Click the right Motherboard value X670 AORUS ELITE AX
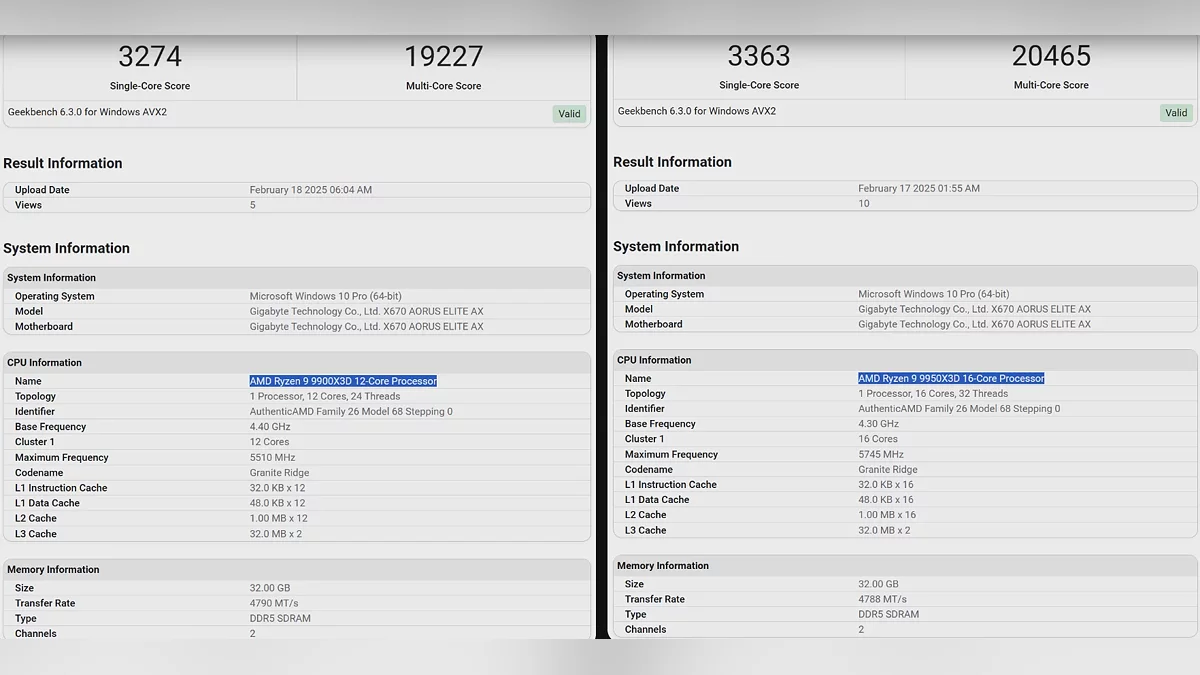The height and width of the screenshot is (675, 1200). tap(974, 324)
